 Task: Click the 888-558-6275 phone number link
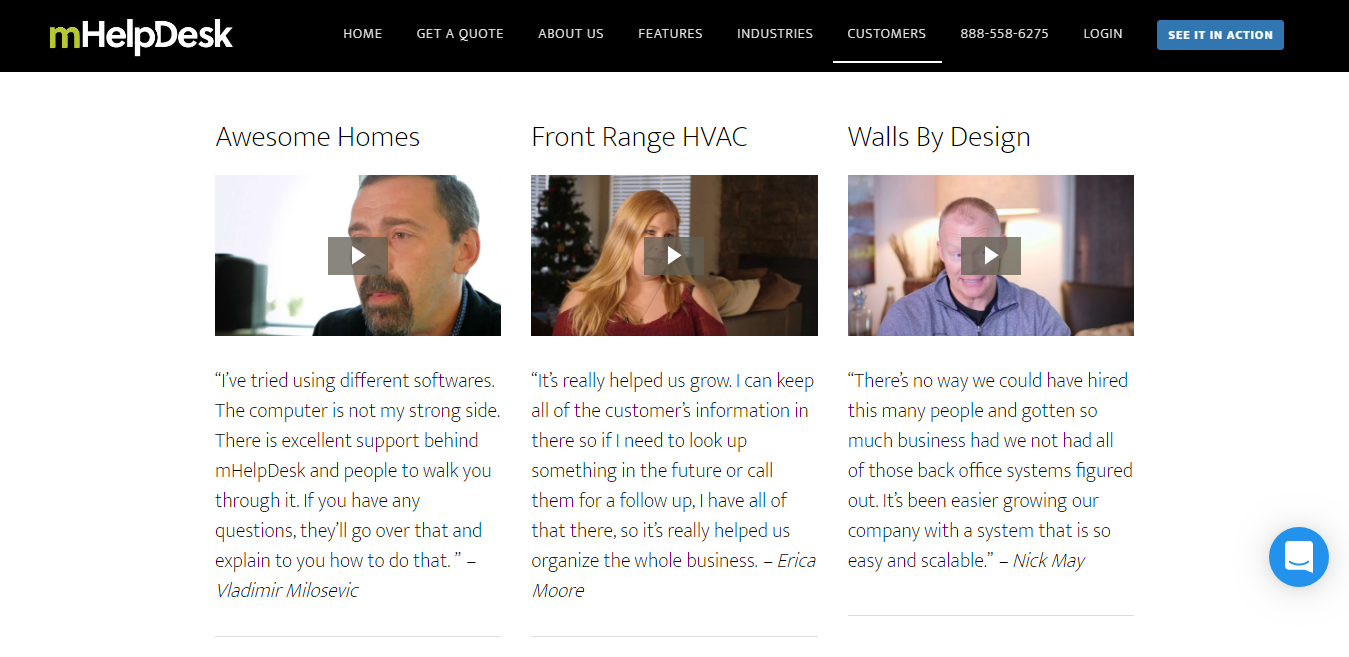(x=1004, y=34)
